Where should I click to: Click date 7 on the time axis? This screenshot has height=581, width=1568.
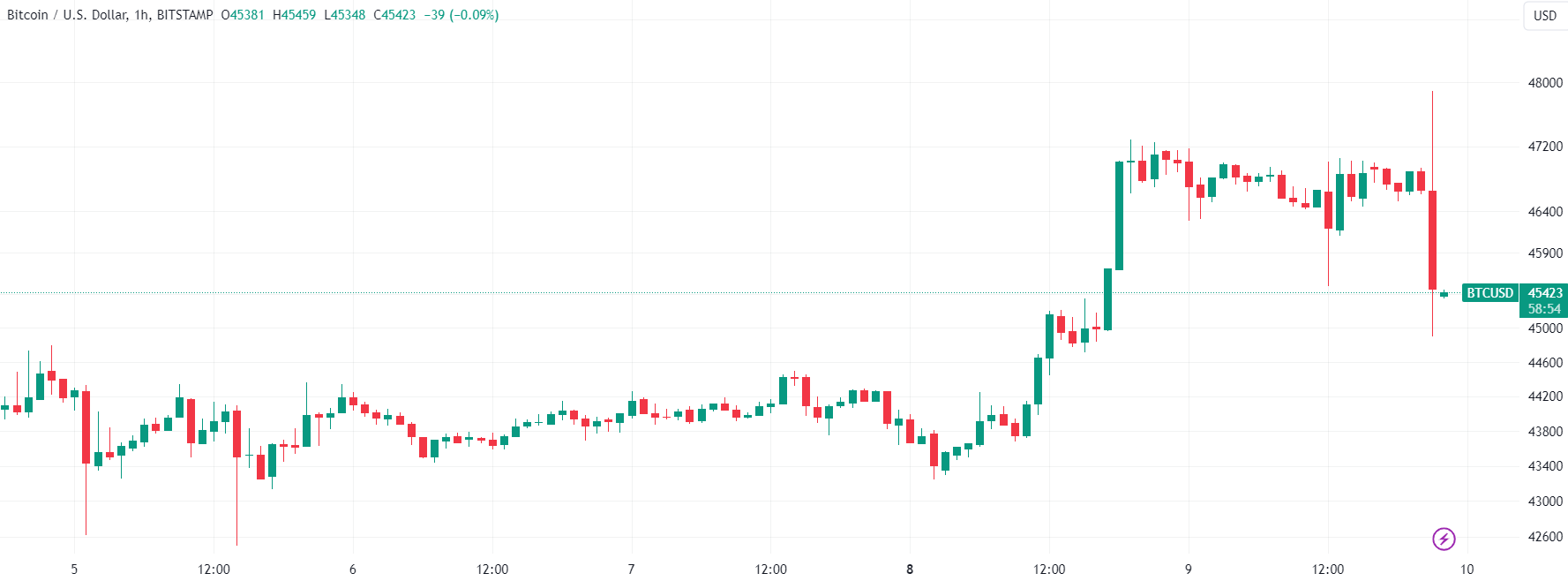pos(631,570)
